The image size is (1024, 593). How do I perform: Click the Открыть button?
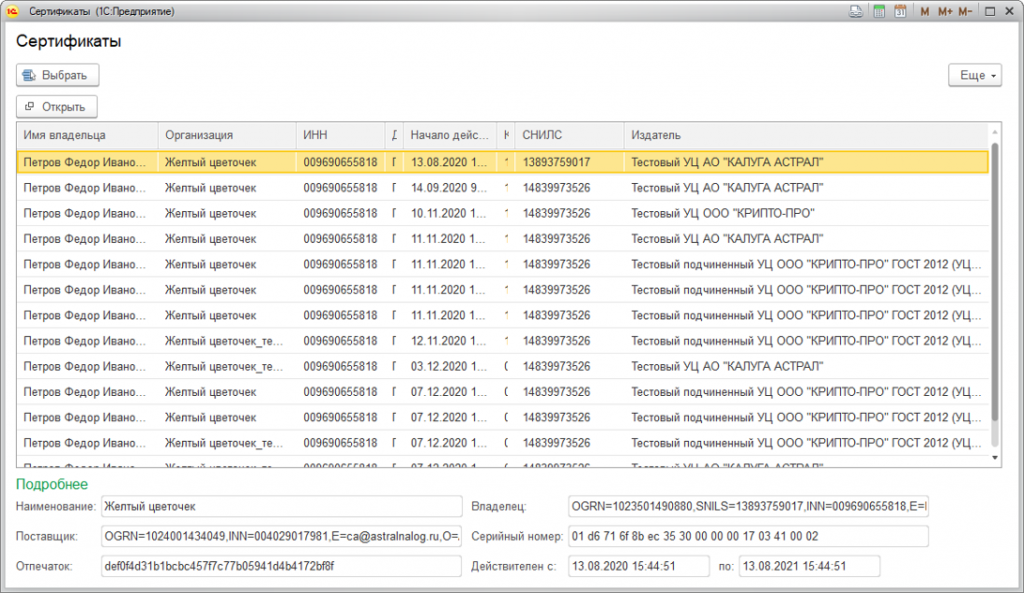[57, 106]
